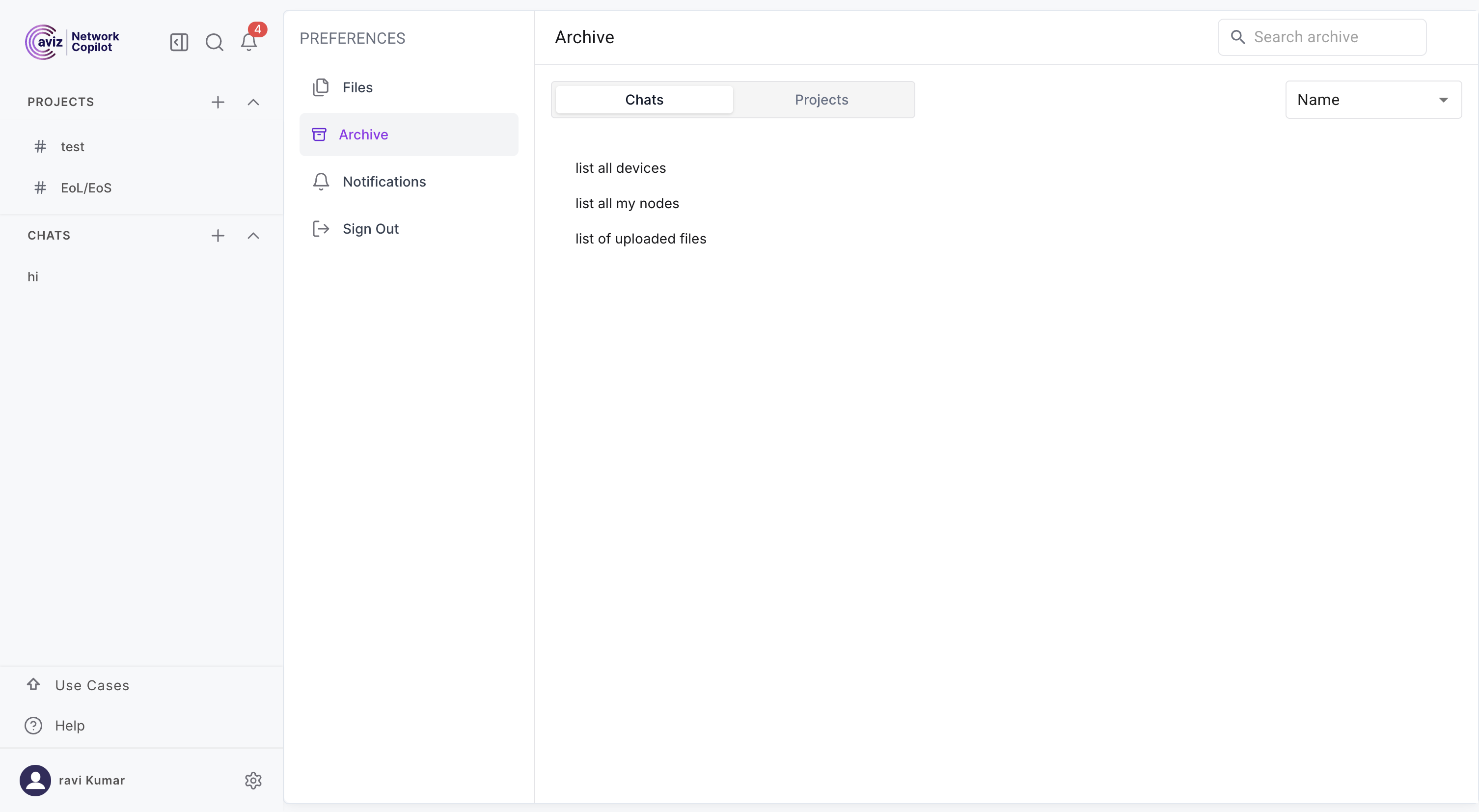The width and height of the screenshot is (1479, 812).
Task: Open Files in Preferences
Action: (357, 87)
